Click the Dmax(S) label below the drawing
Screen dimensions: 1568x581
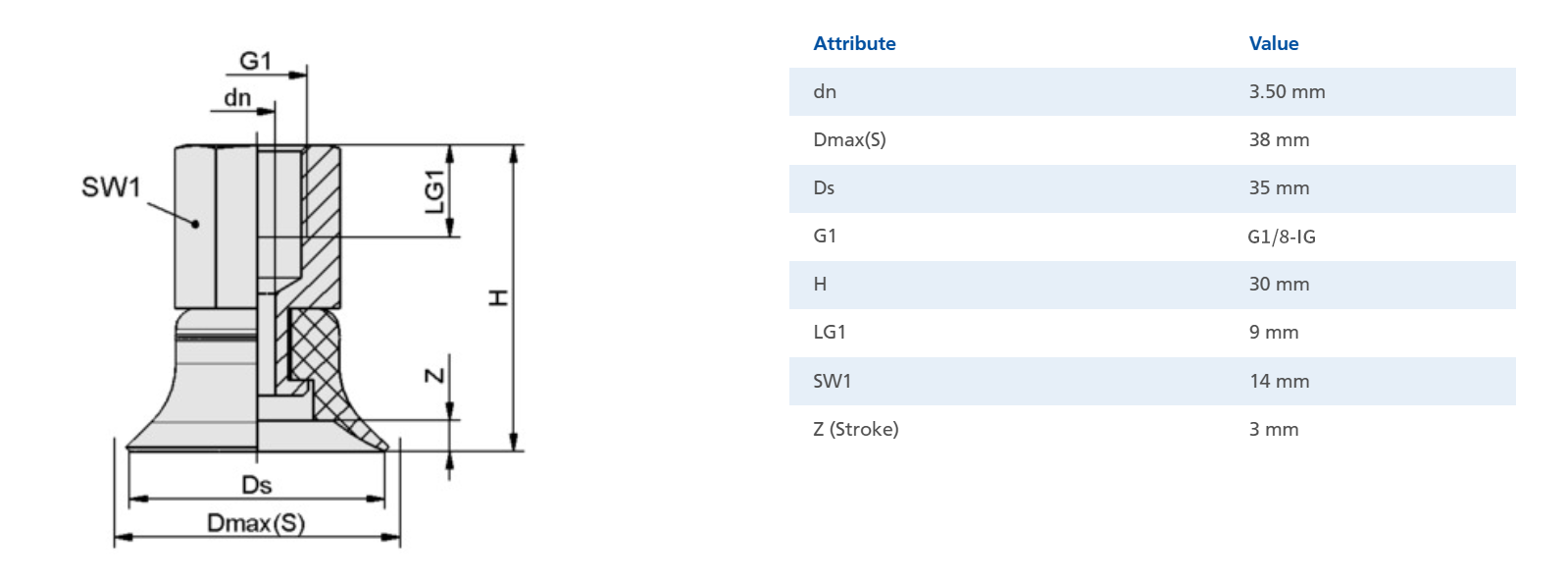[x=256, y=523]
